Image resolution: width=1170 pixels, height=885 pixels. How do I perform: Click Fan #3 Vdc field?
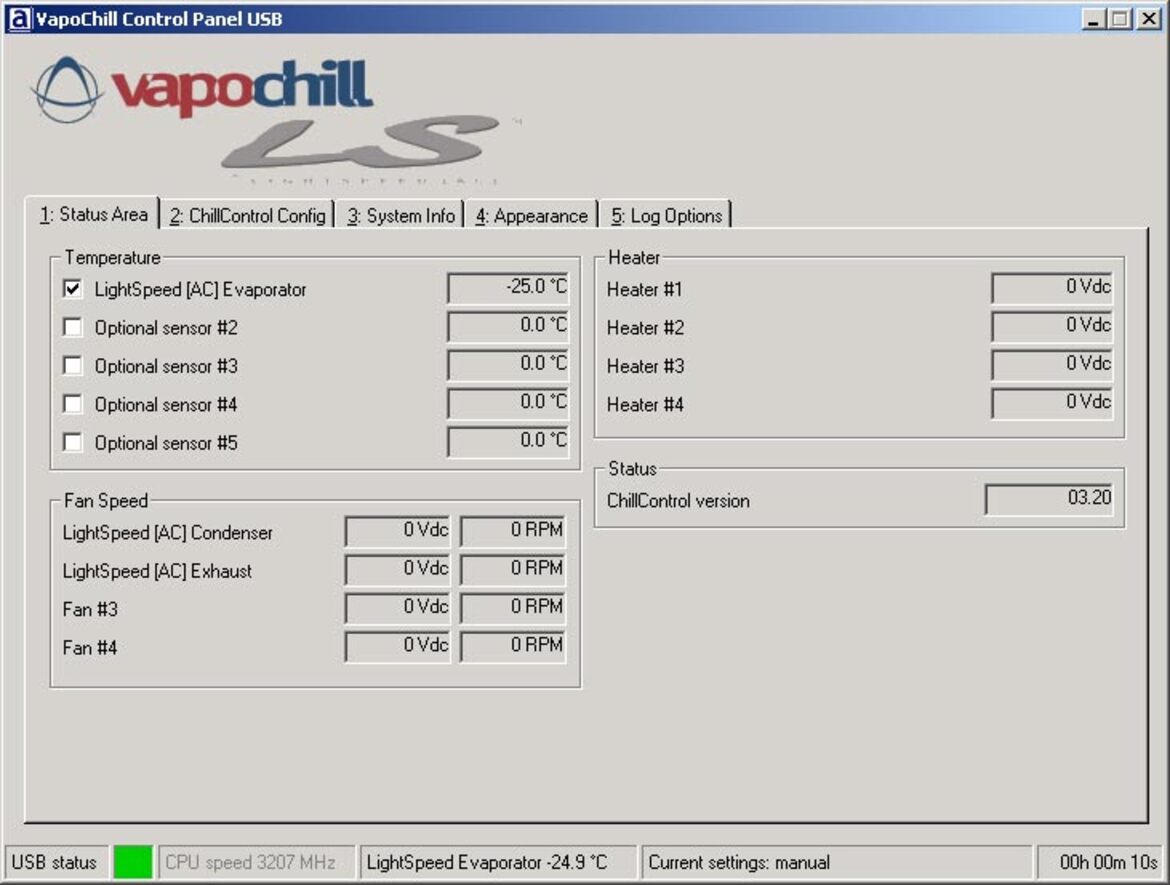[398, 608]
